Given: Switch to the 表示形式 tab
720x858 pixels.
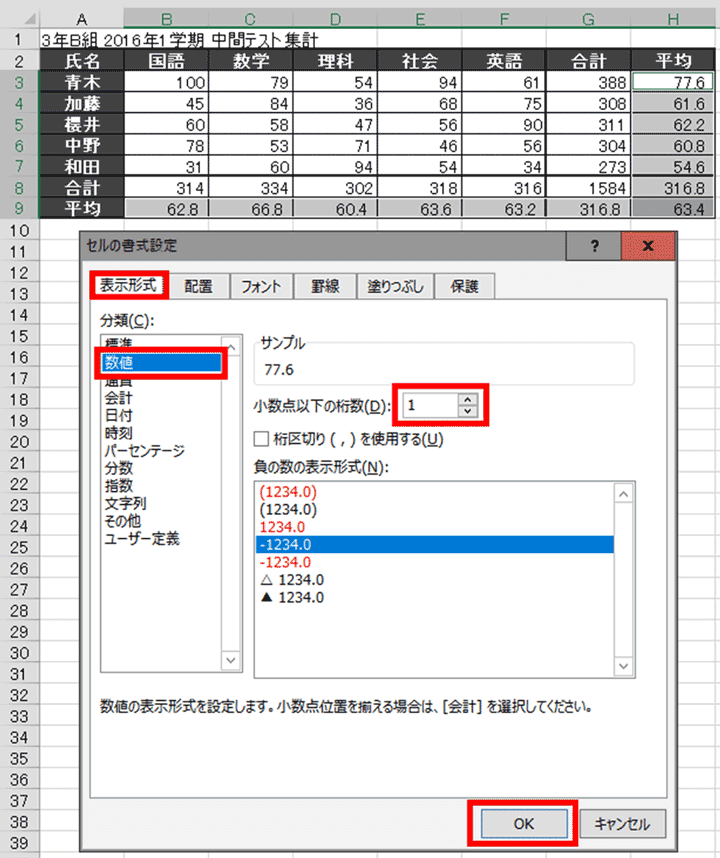Looking at the screenshot, I should 129,285.
